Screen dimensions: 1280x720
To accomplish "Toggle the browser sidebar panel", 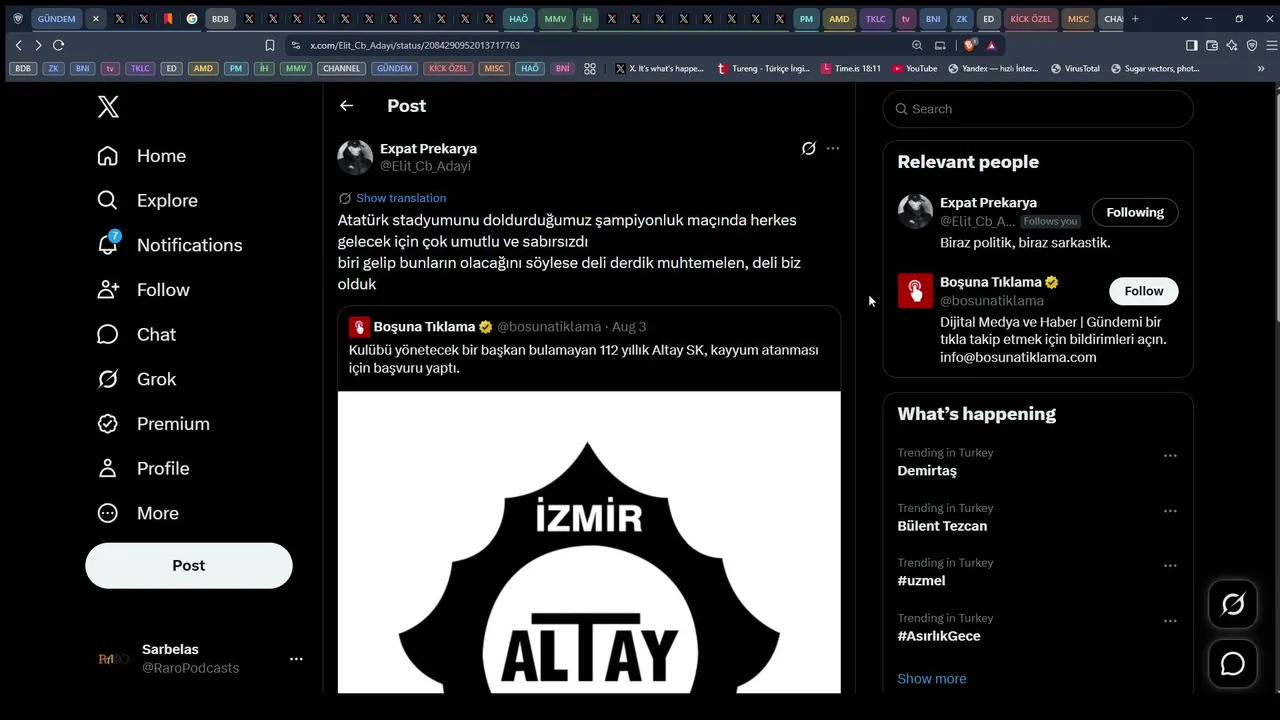I will coord(1192,45).
